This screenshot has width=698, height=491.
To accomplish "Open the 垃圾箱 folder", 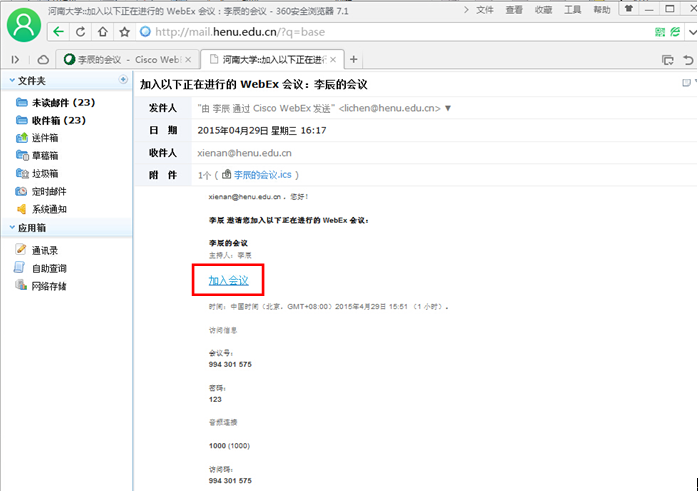I will point(45,174).
